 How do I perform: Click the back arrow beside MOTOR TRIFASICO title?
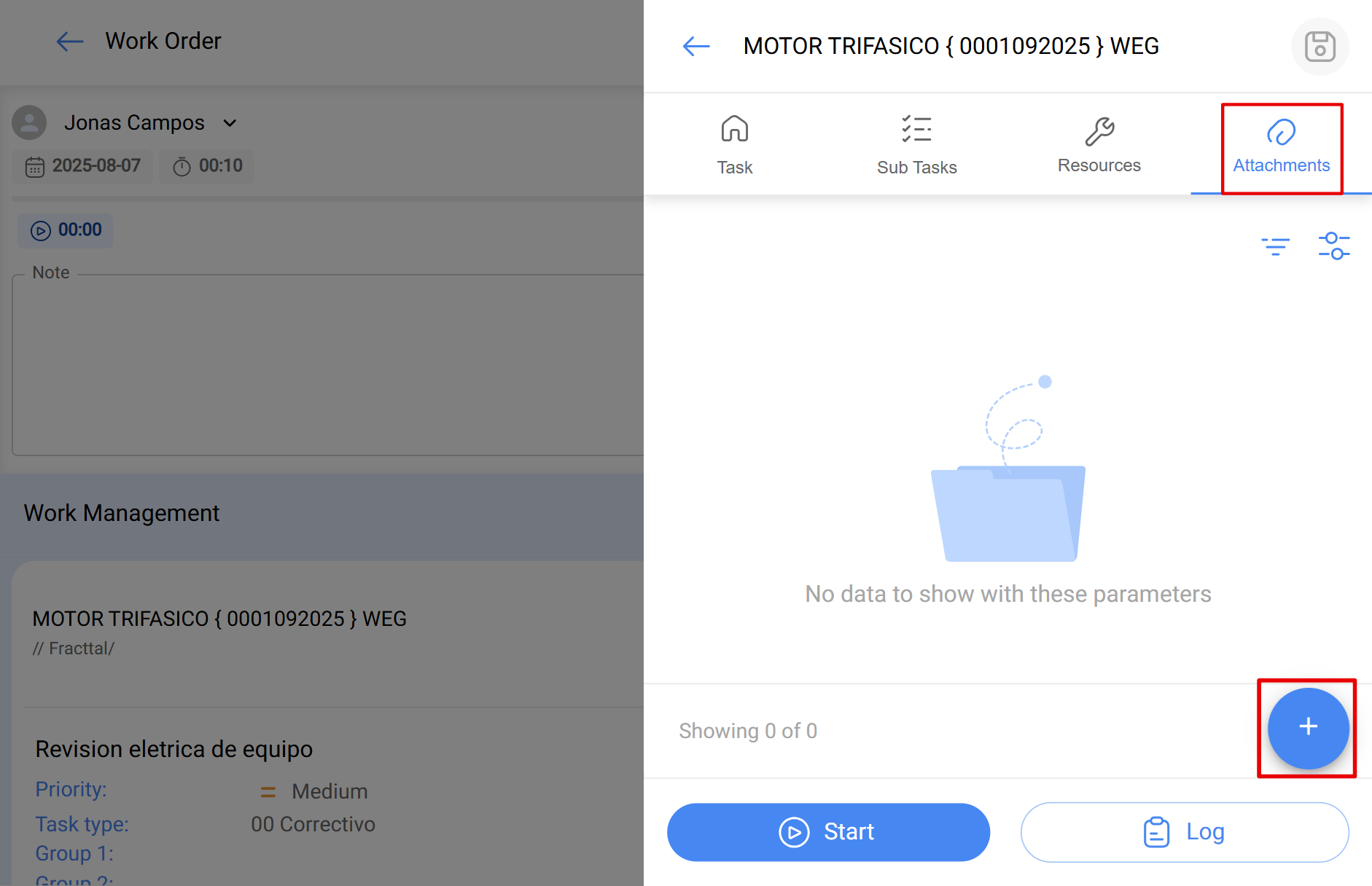[695, 46]
